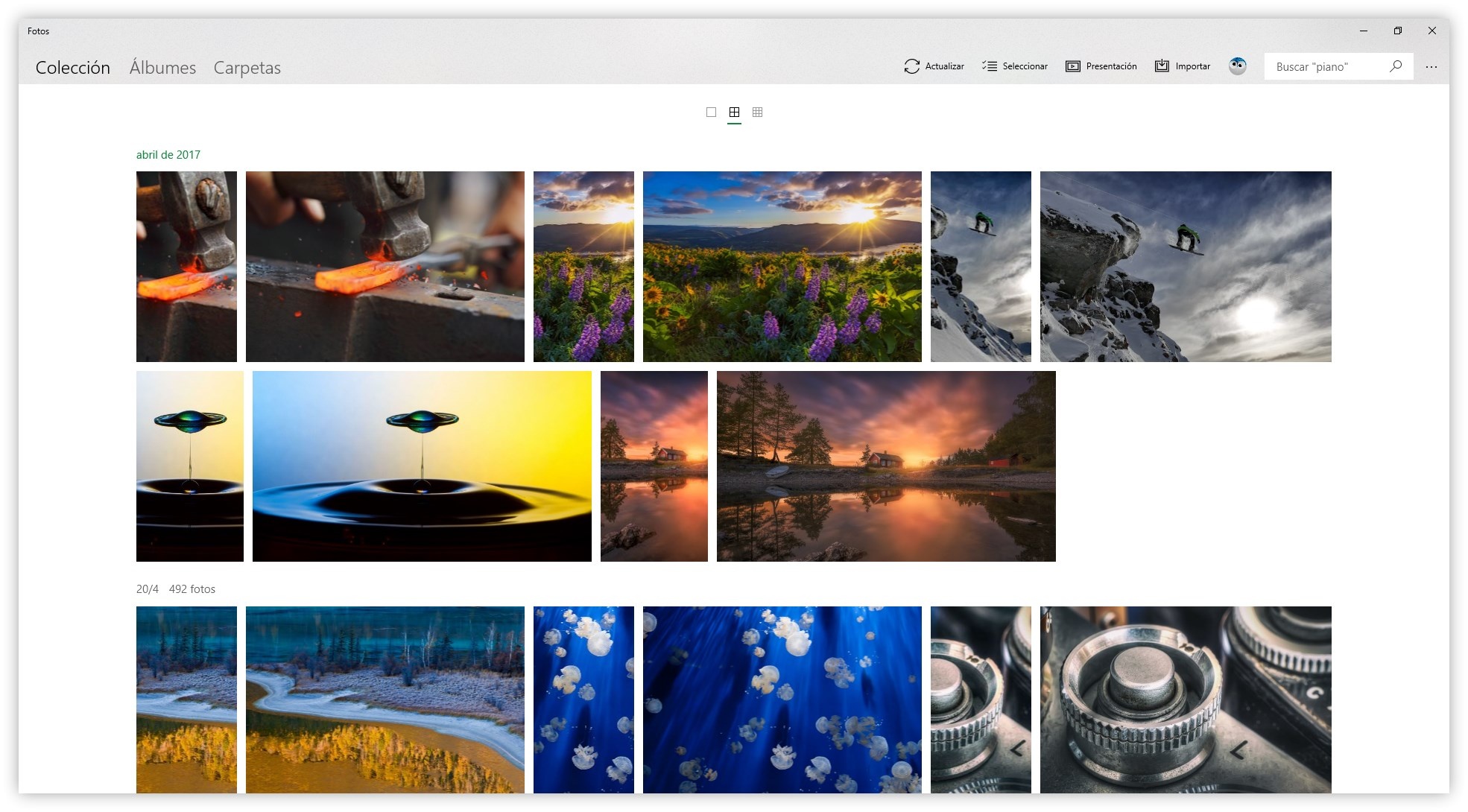Switch to small thumbnails grid view
Screen dimensions: 1468x812
coord(757,112)
